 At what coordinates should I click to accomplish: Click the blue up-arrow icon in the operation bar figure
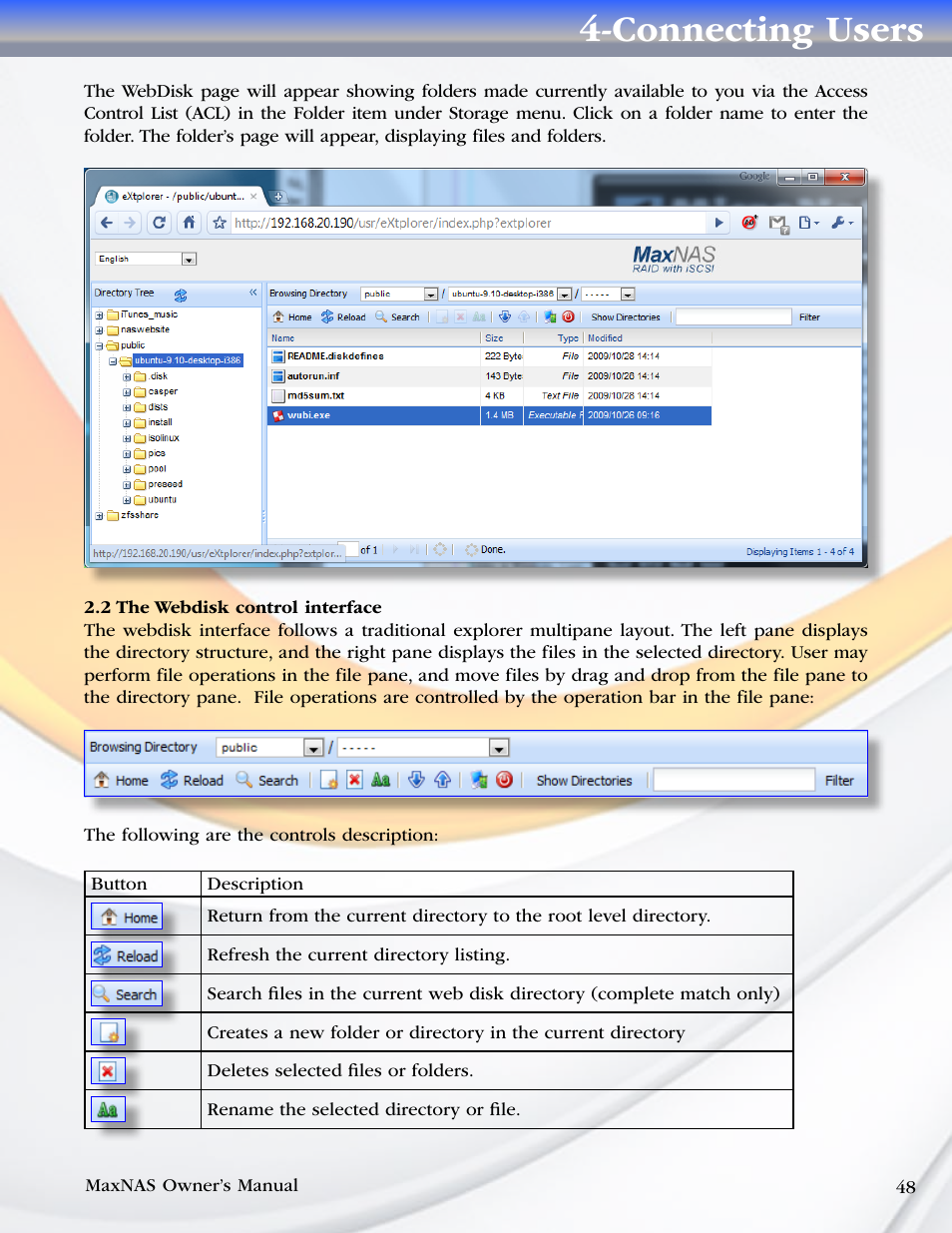[442, 780]
